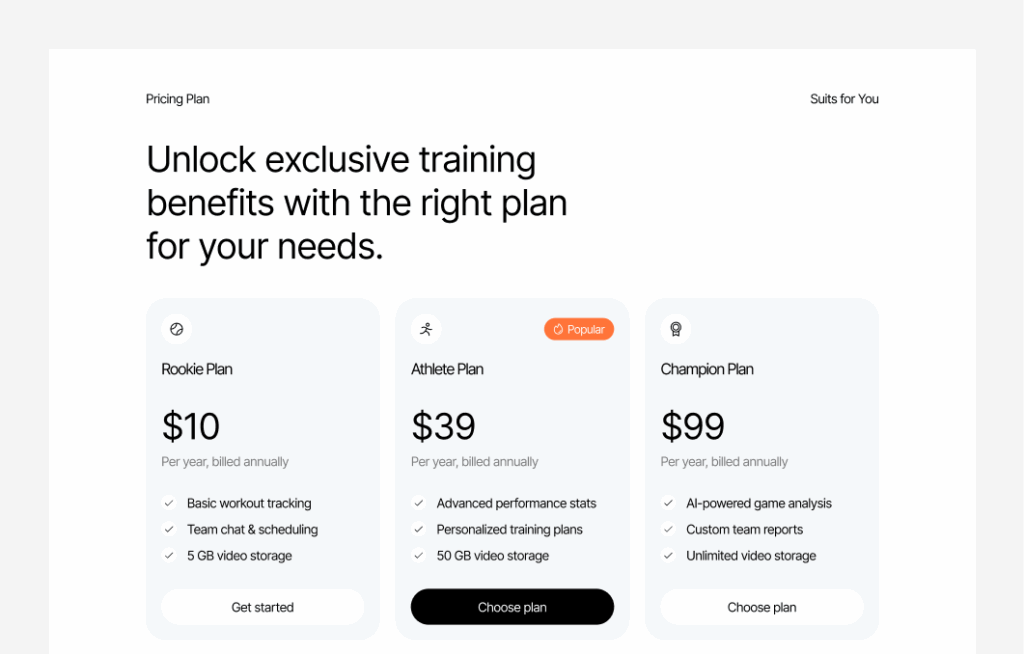Click the headline about exclusive training benefits
The width and height of the screenshot is (1024, 654).
click(x=356, y=202)
